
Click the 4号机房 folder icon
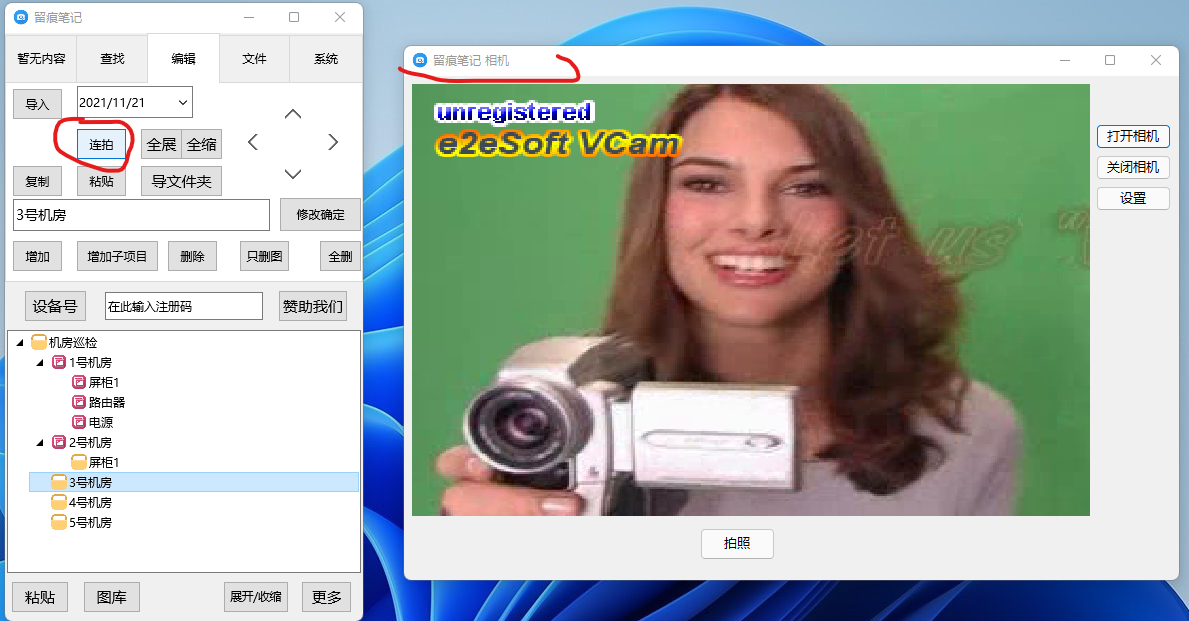pos(59,501)
